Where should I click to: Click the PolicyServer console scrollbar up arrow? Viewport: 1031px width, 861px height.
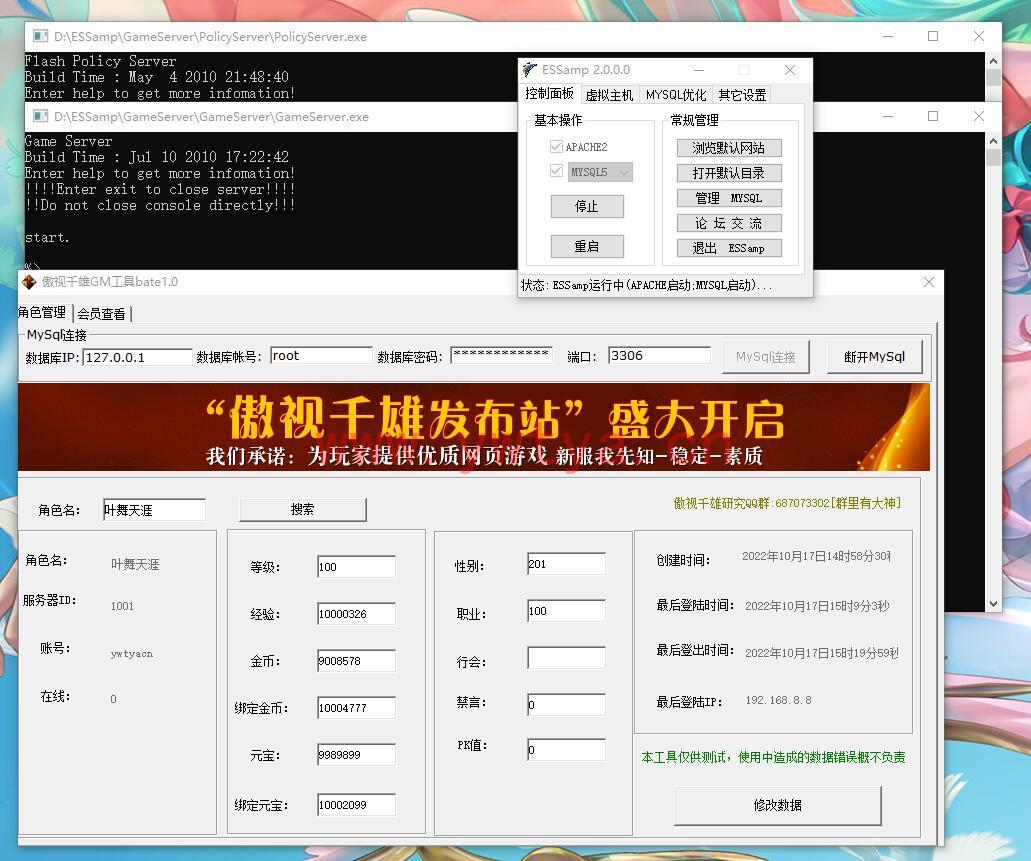[994, 61]
